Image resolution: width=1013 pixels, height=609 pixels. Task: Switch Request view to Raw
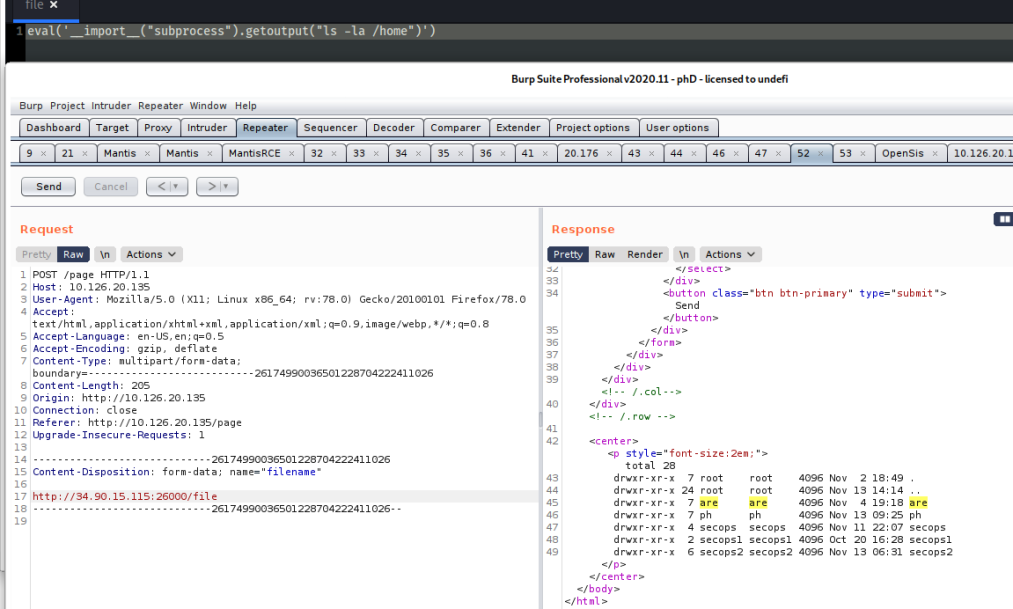(x=73, y=254)
